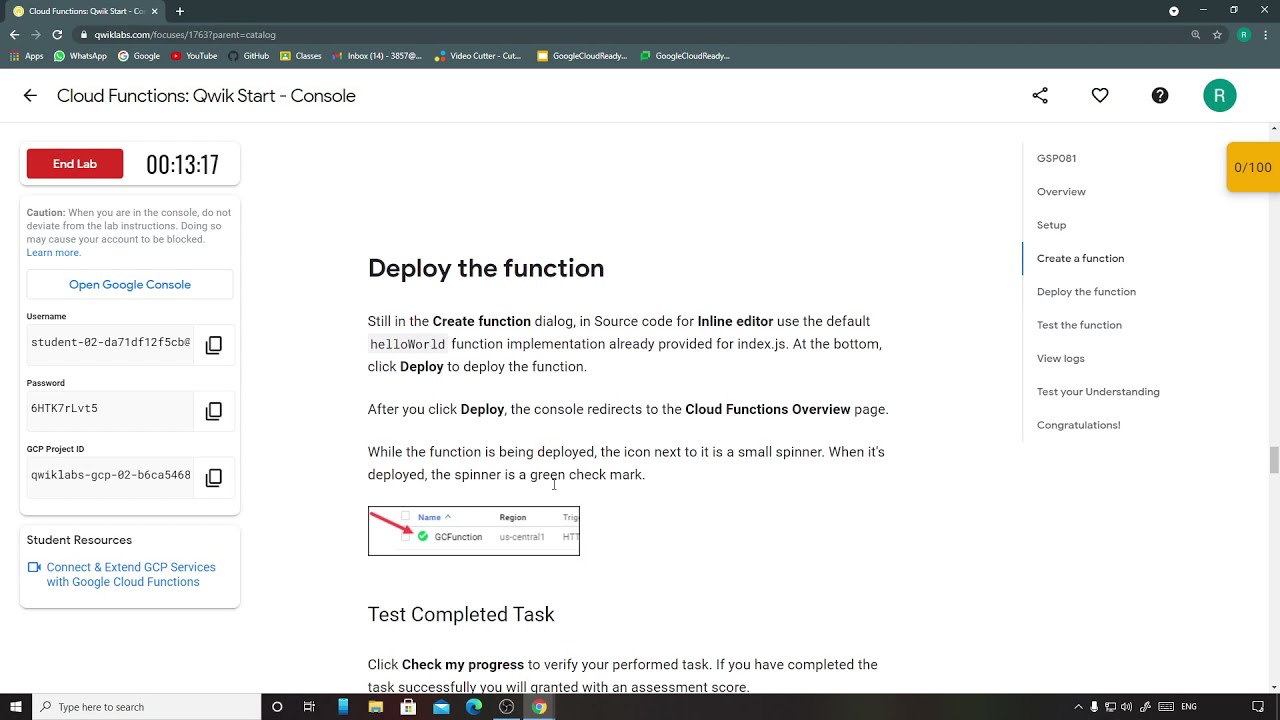
Task: Click the taskbar search box
Action: (146, 707)
